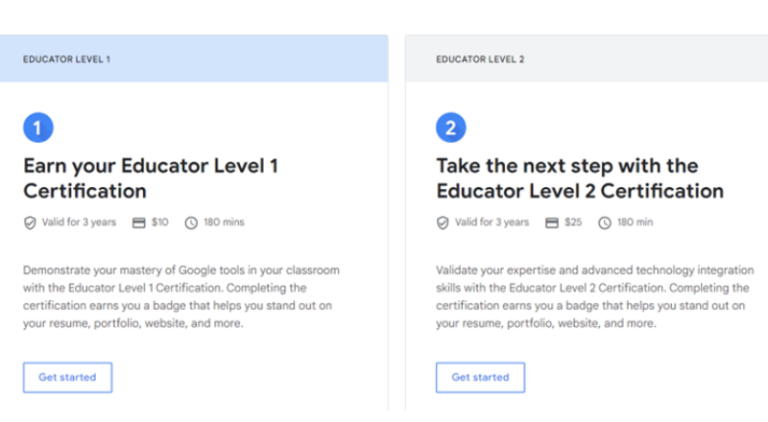Click the blue number 2 circle badge
The height and width of the screenshot is (422, 768).
pos(451,127)
